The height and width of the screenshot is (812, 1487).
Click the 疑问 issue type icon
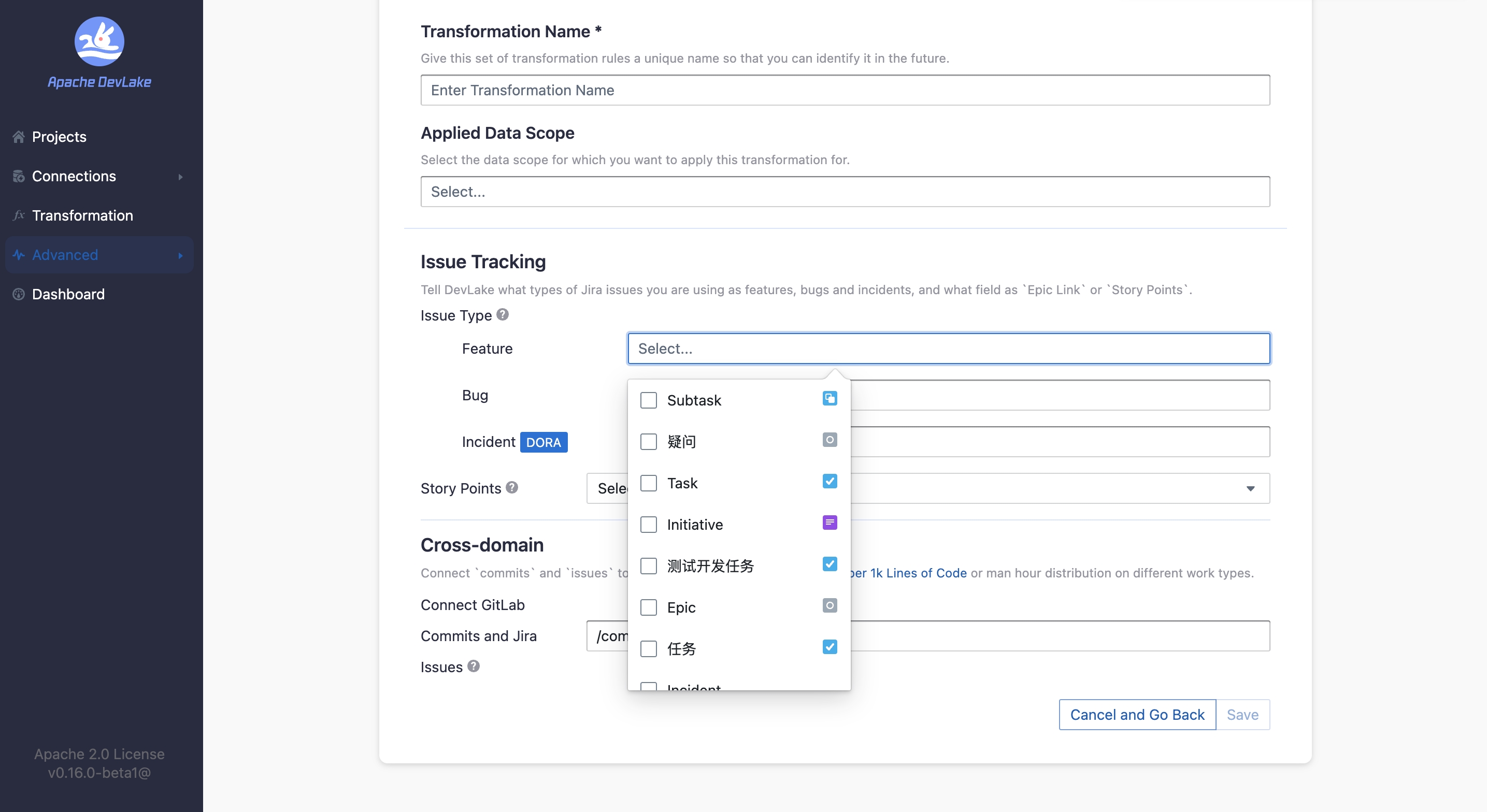pyautogui.click(x=830, y=440)
